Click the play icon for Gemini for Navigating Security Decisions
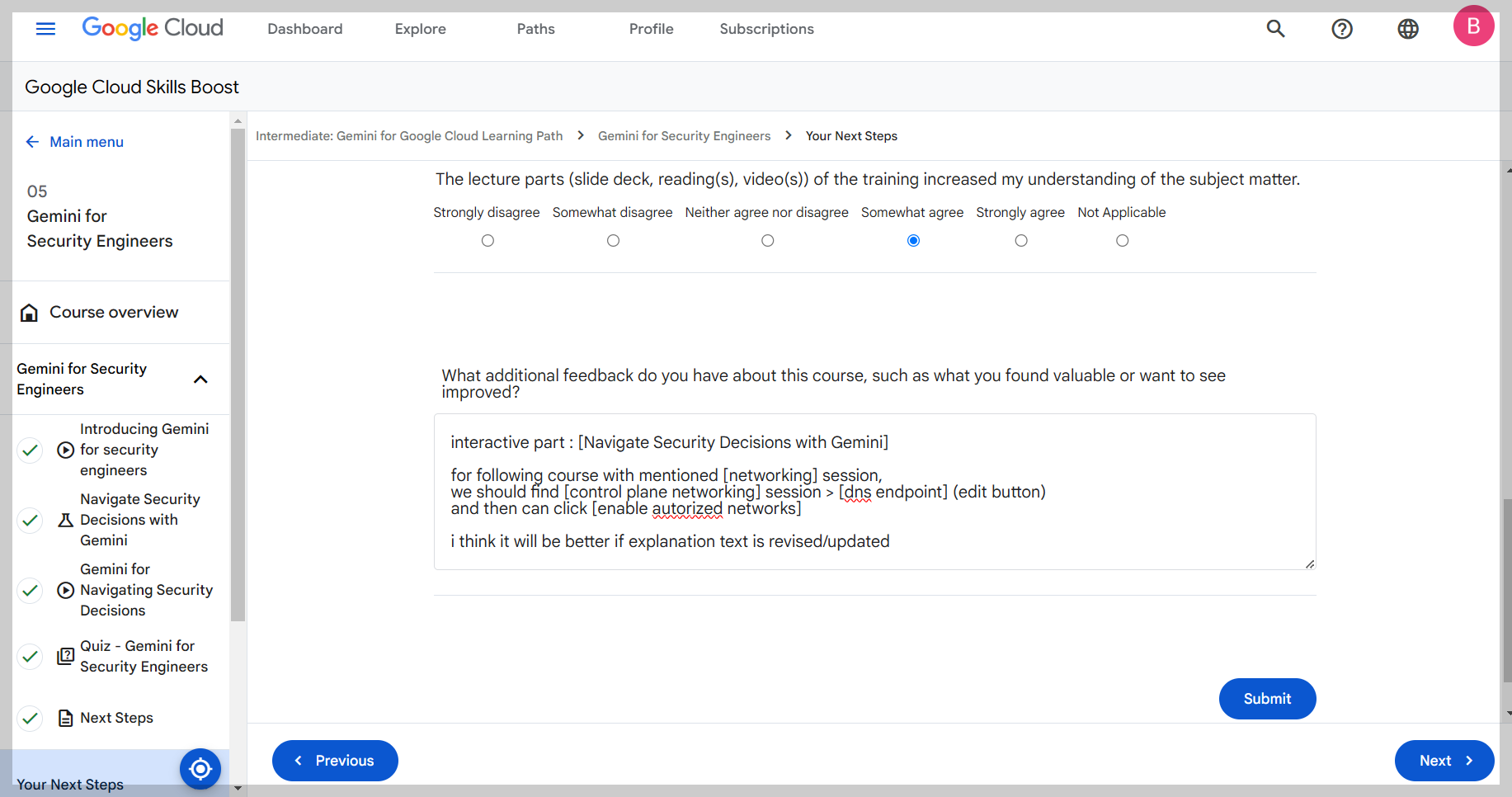The width and height of the screenshot is (1512, 797). coord(66,590)
